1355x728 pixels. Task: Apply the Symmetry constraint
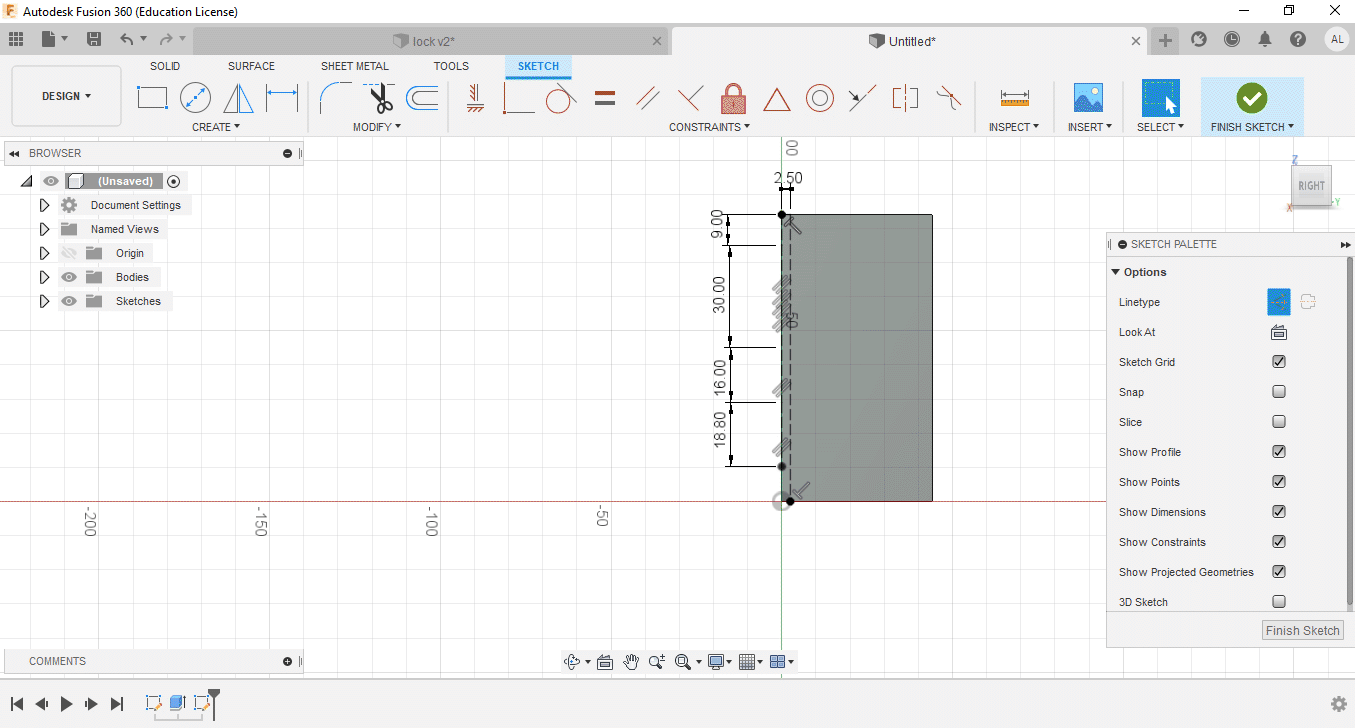pos(905,98)
